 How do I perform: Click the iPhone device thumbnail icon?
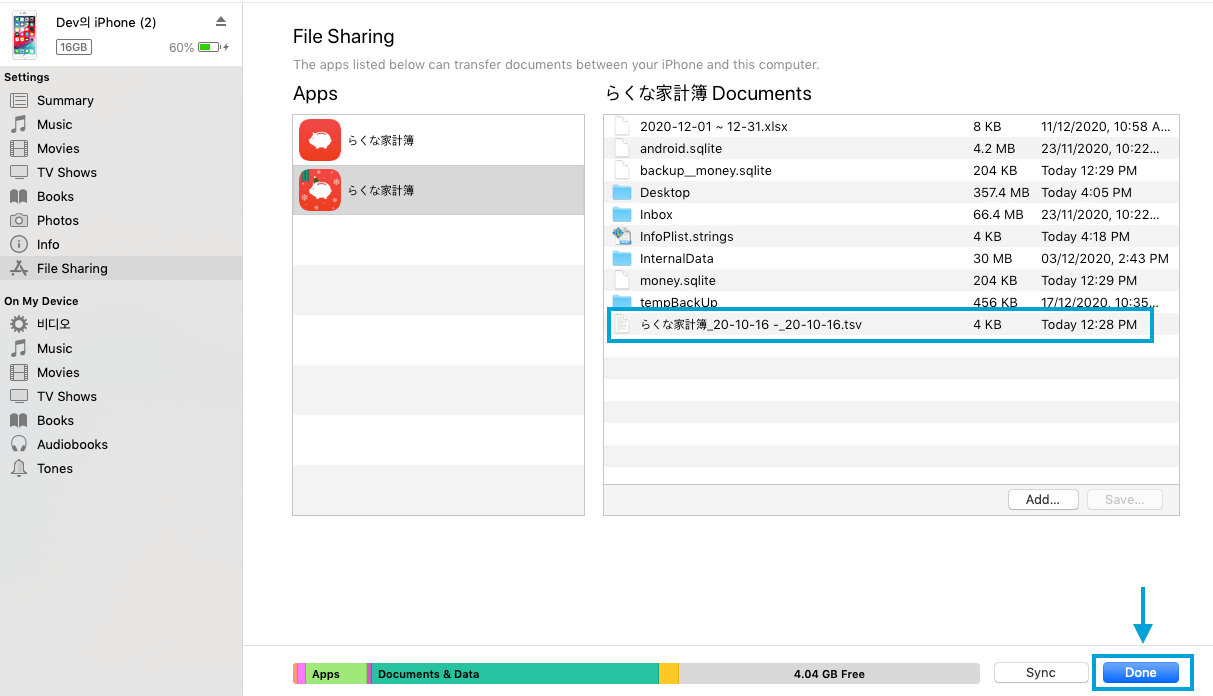[24, 35]
